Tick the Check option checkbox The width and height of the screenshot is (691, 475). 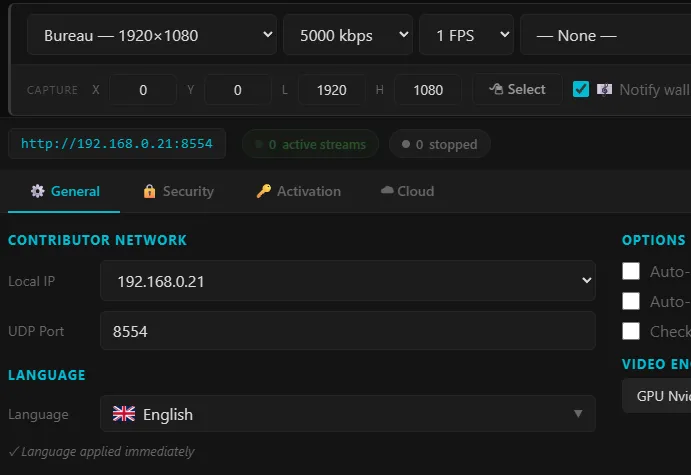pos(631,331)
